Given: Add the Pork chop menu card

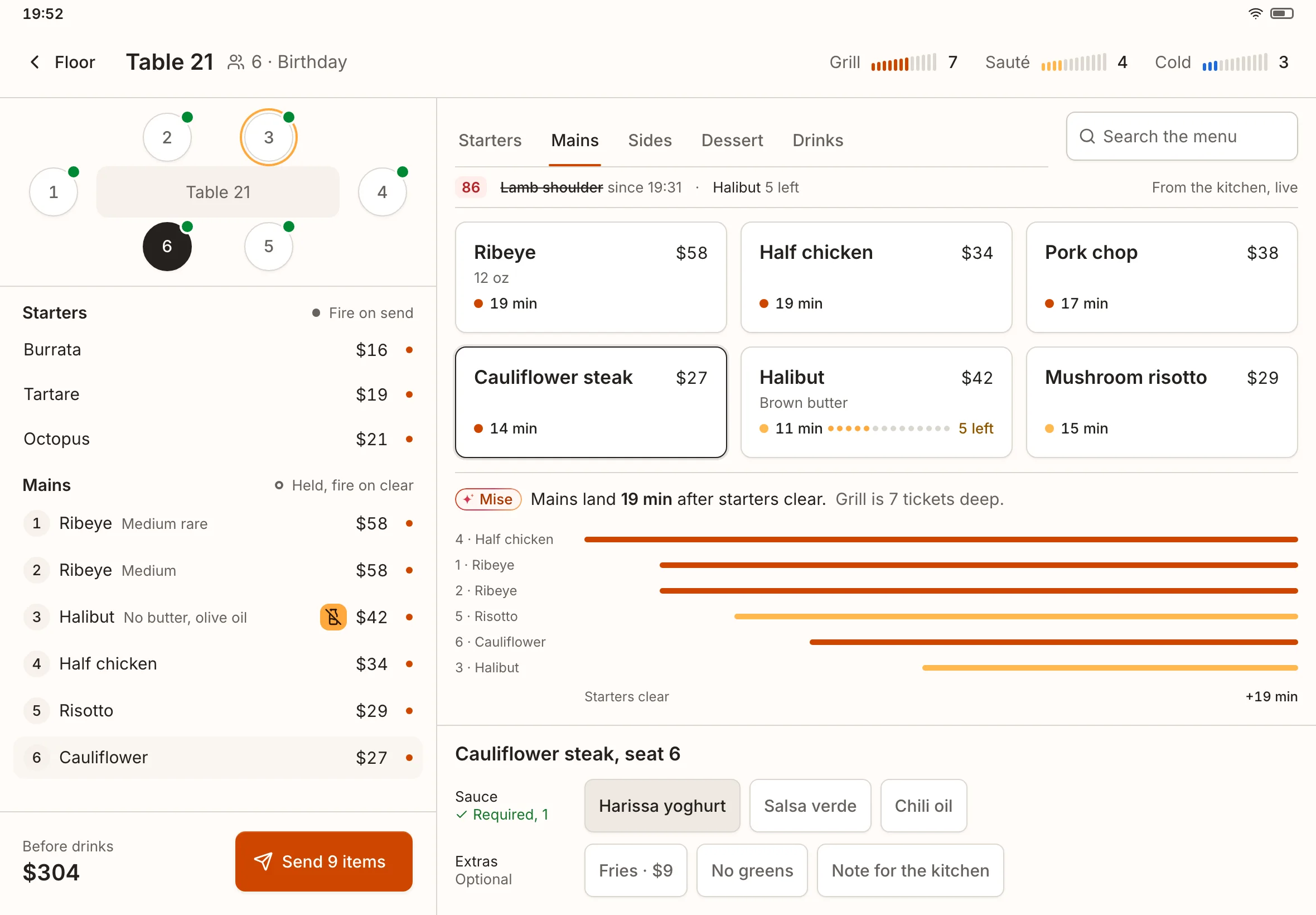Looking at the screenshot, I should coord(1162,277).
